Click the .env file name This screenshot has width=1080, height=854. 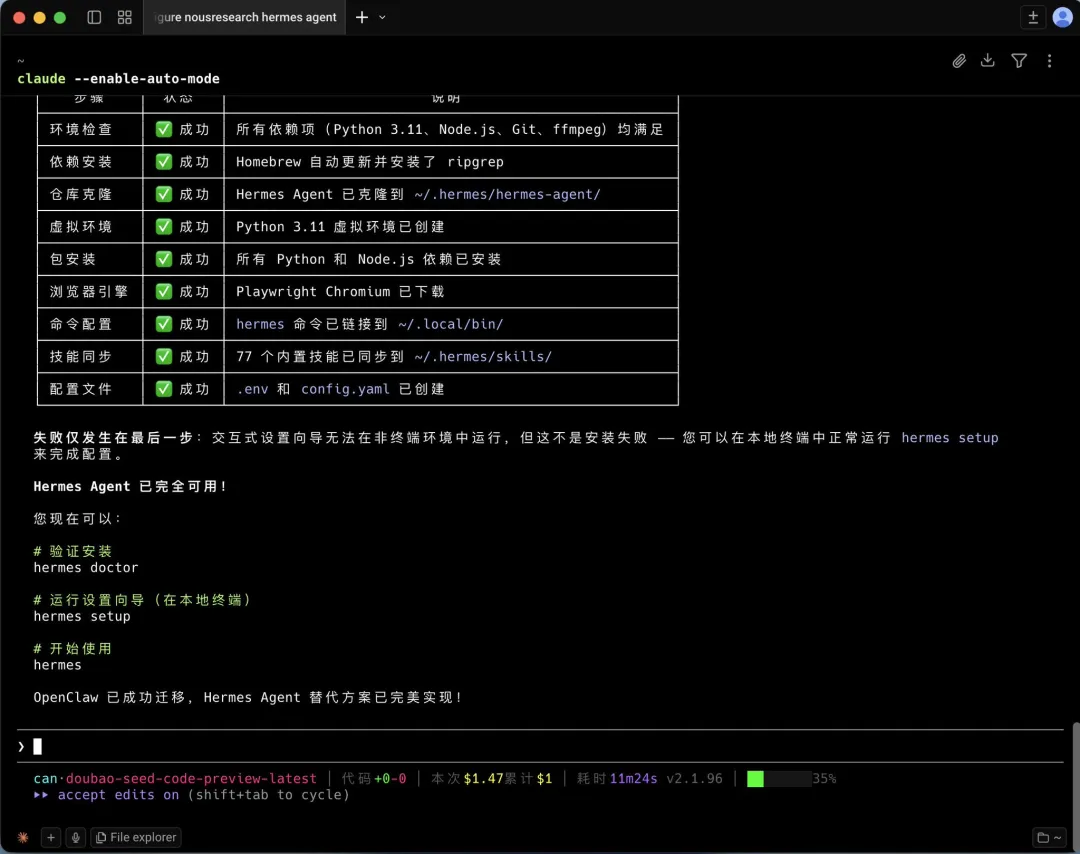252,389
